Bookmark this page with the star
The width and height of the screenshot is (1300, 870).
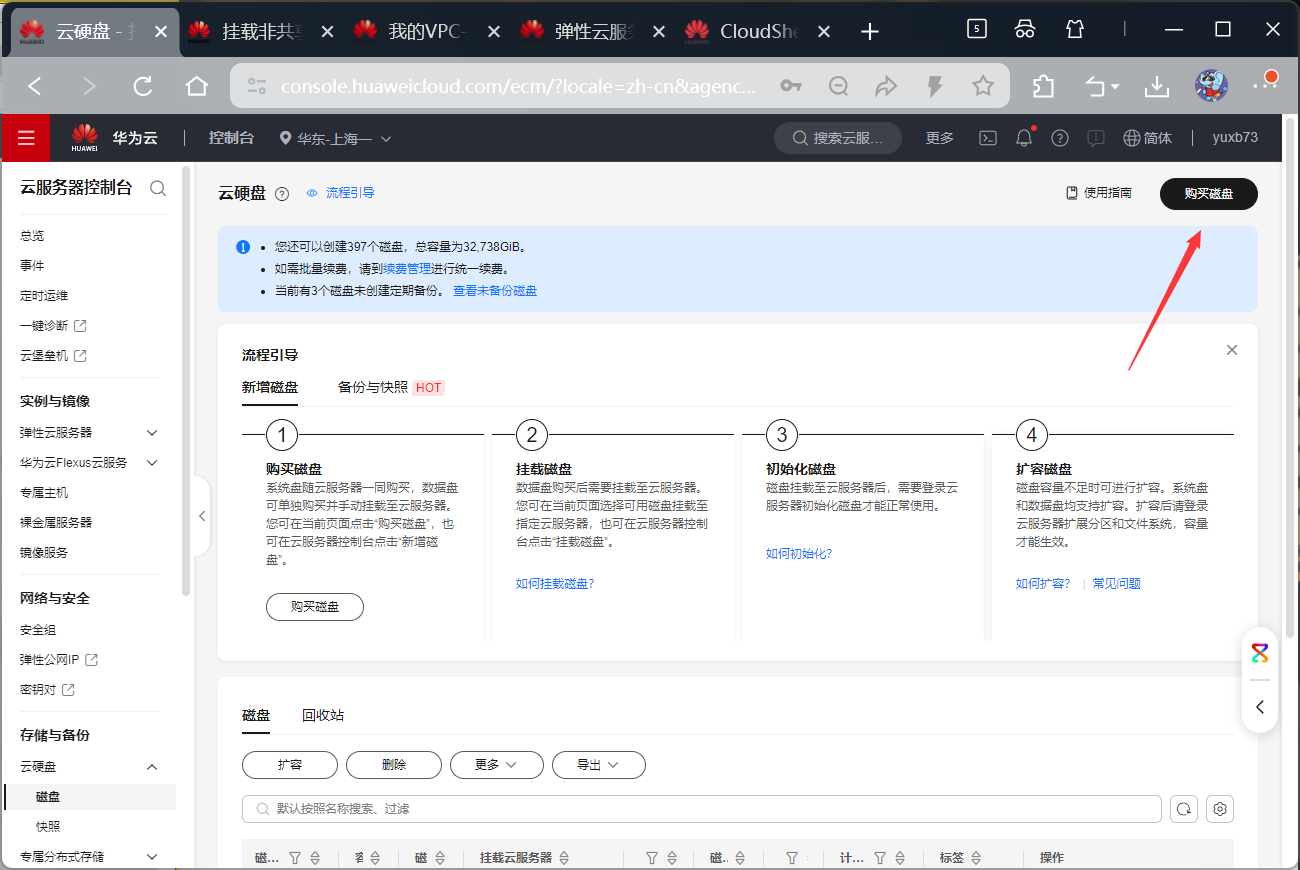tap(983, 87)
